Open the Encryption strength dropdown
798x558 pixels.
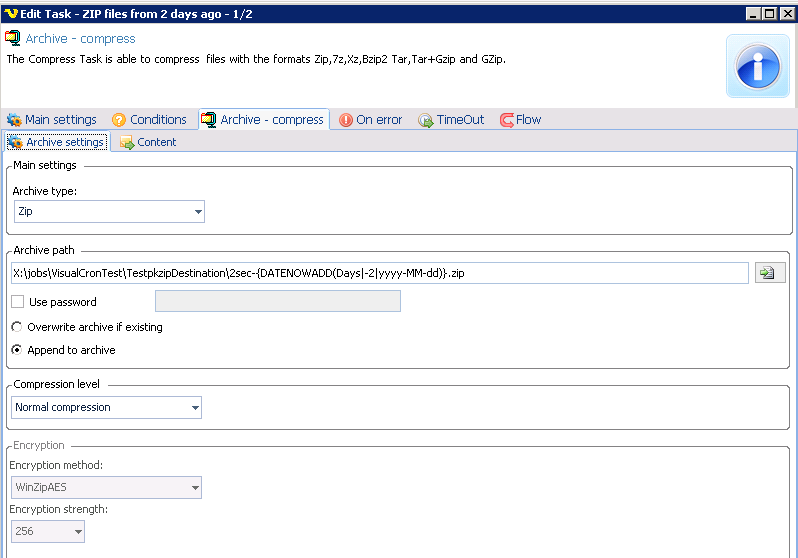[x=77, y=532]
